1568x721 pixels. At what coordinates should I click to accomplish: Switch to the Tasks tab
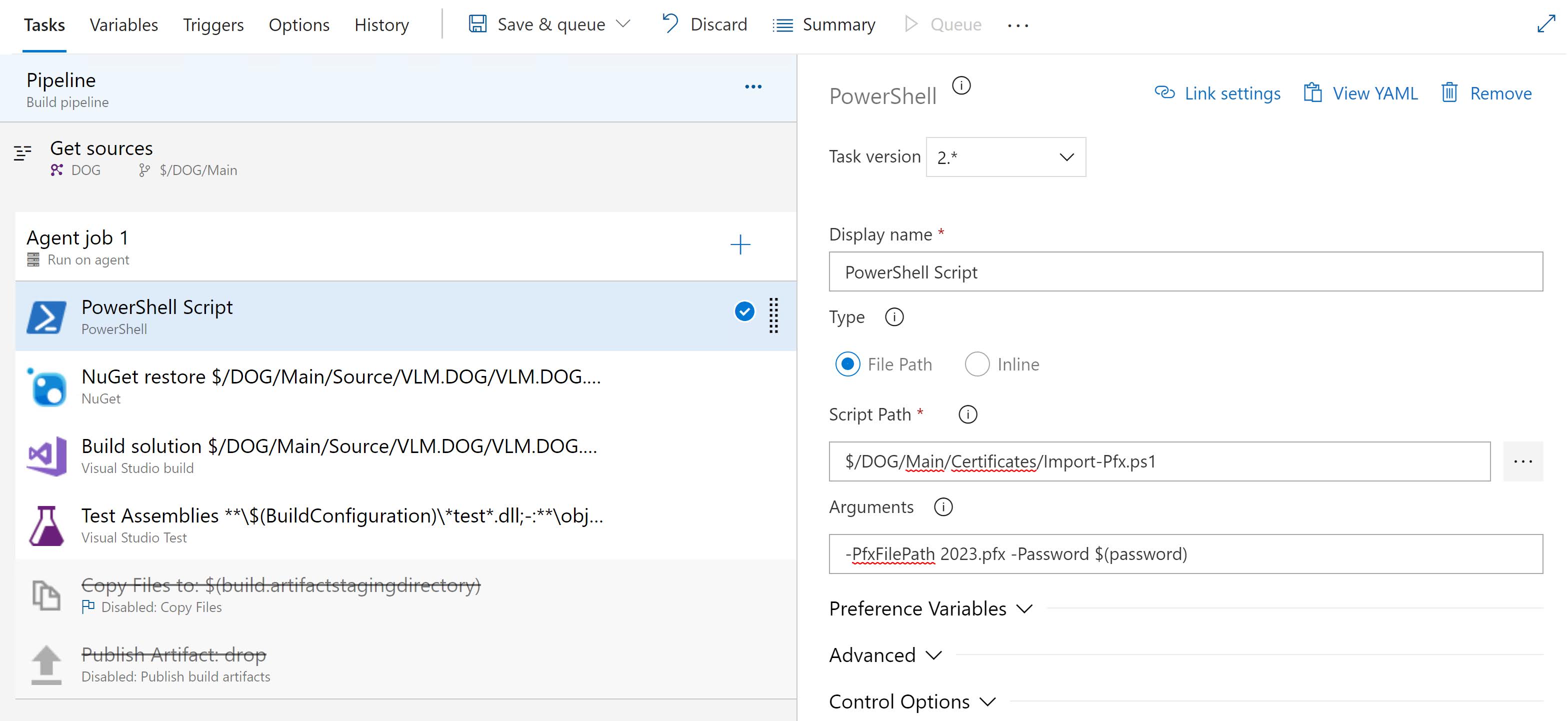click(44, 25)
